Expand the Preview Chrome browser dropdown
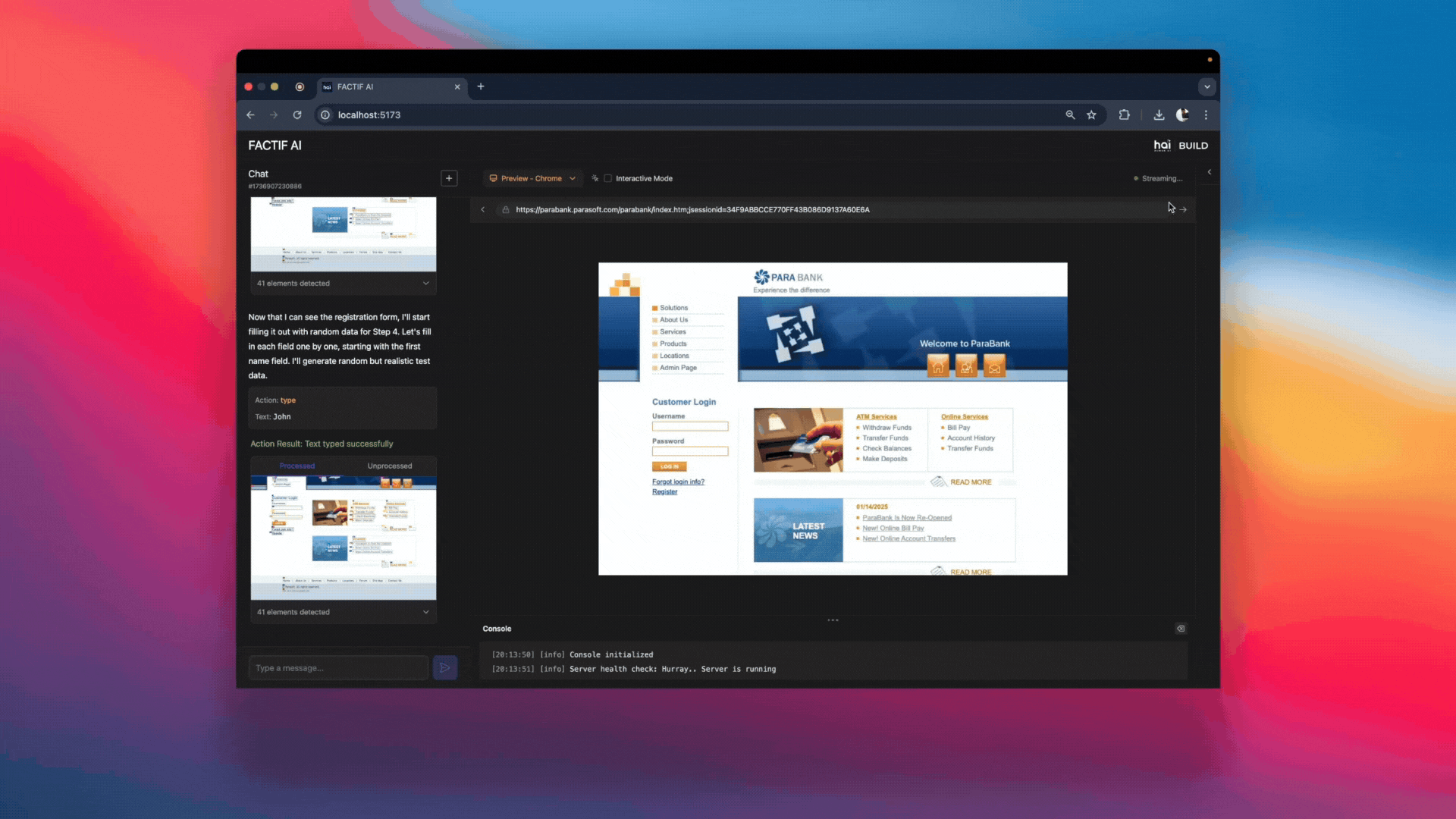Screen dimensions: 1456x819 pos(571,178)
